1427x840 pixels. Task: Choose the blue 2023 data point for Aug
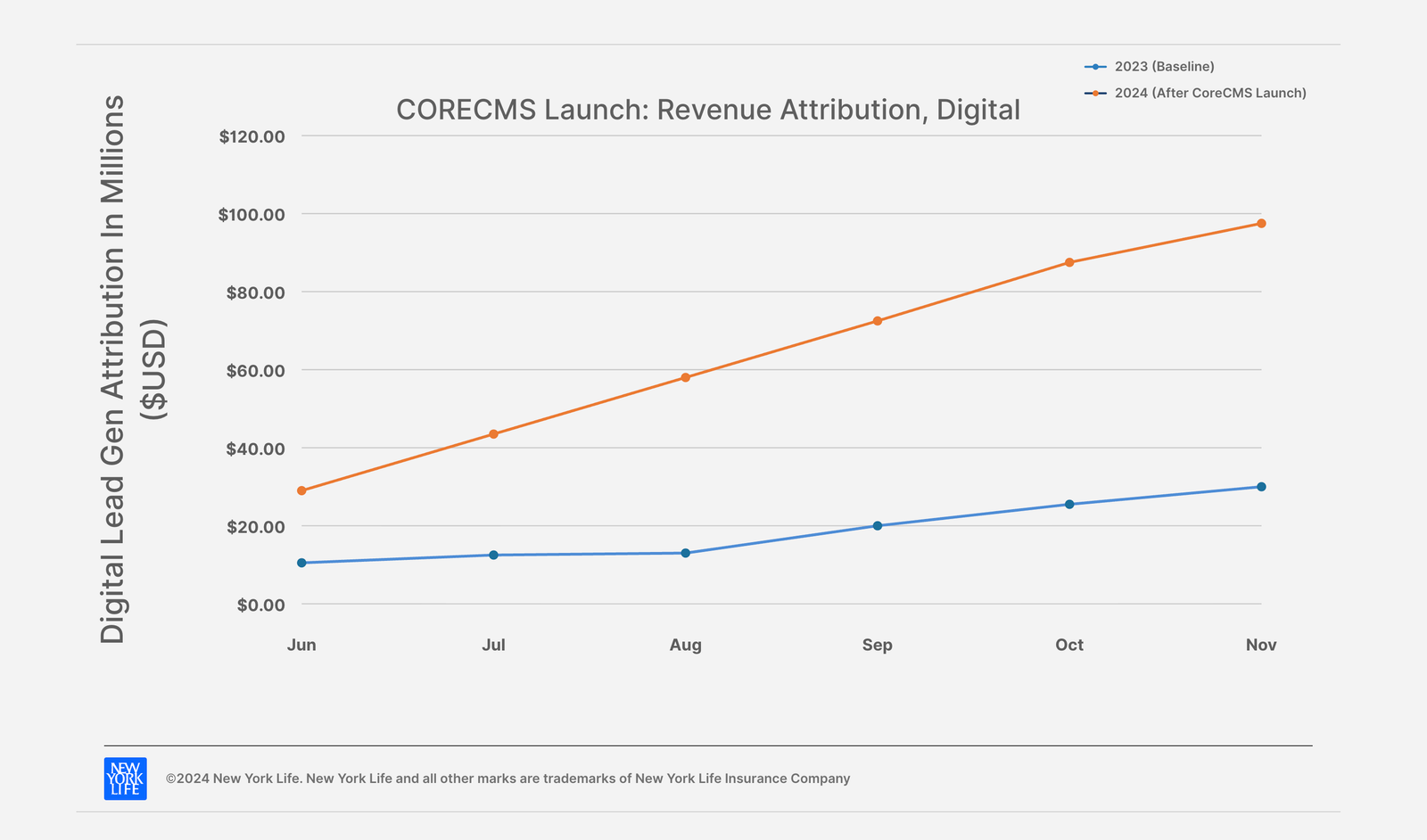click(685, 553)
